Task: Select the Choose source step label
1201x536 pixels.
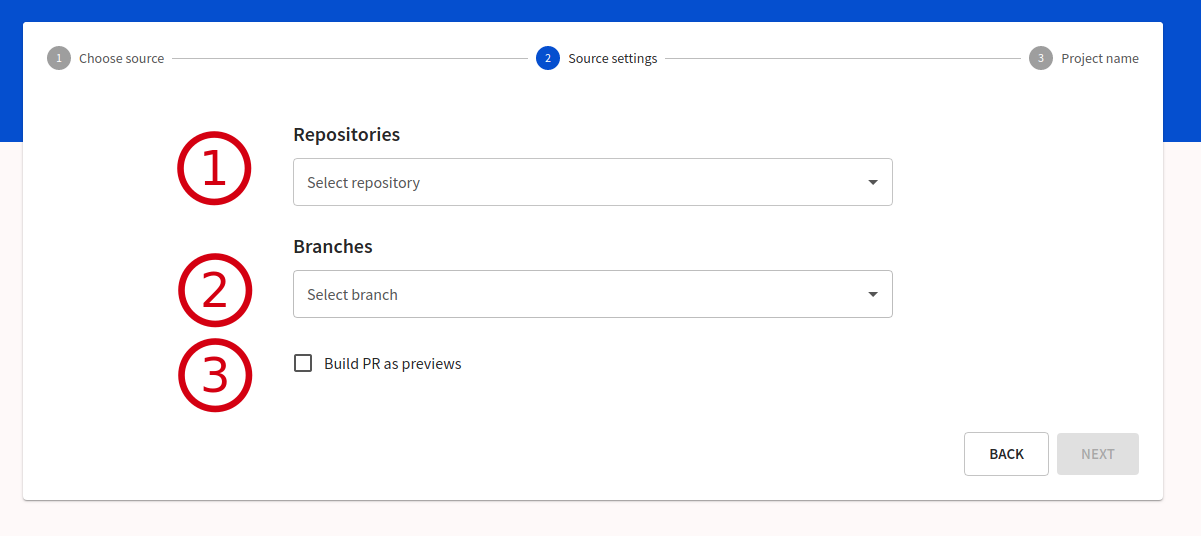Action: [x=121, y=58]
